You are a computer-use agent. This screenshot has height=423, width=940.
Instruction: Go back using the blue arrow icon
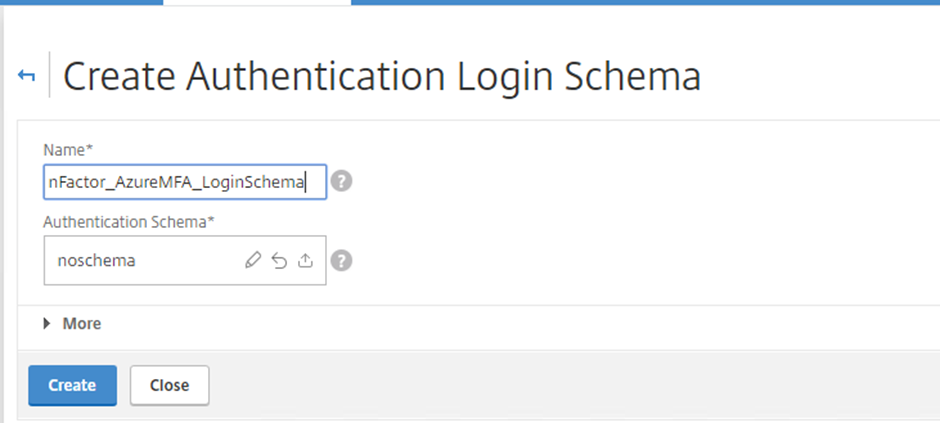pyautogui.click(x=26, y=75)
